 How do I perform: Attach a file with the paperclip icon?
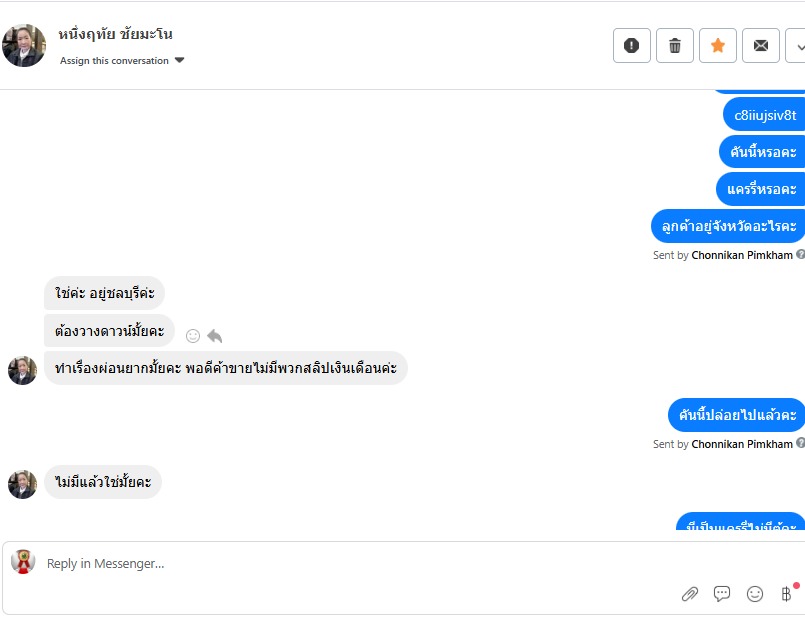click(689, 594)
